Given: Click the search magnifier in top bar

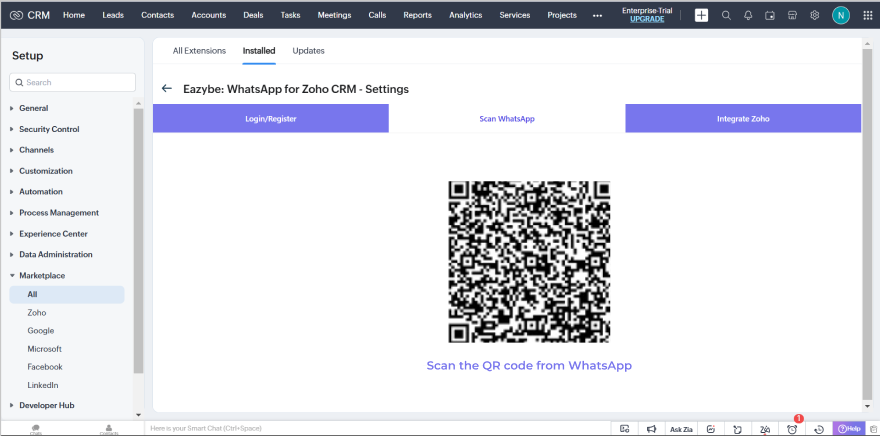Looking at the screenshot, I should click(x=726, y=15).
